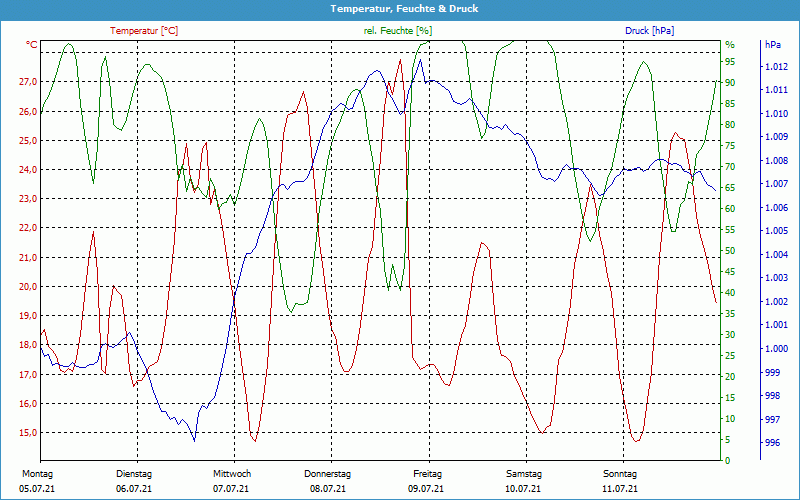Click the 25,0 temperature axis value
800x500 pixels.
pyautogui.click(x=28, y=140)
